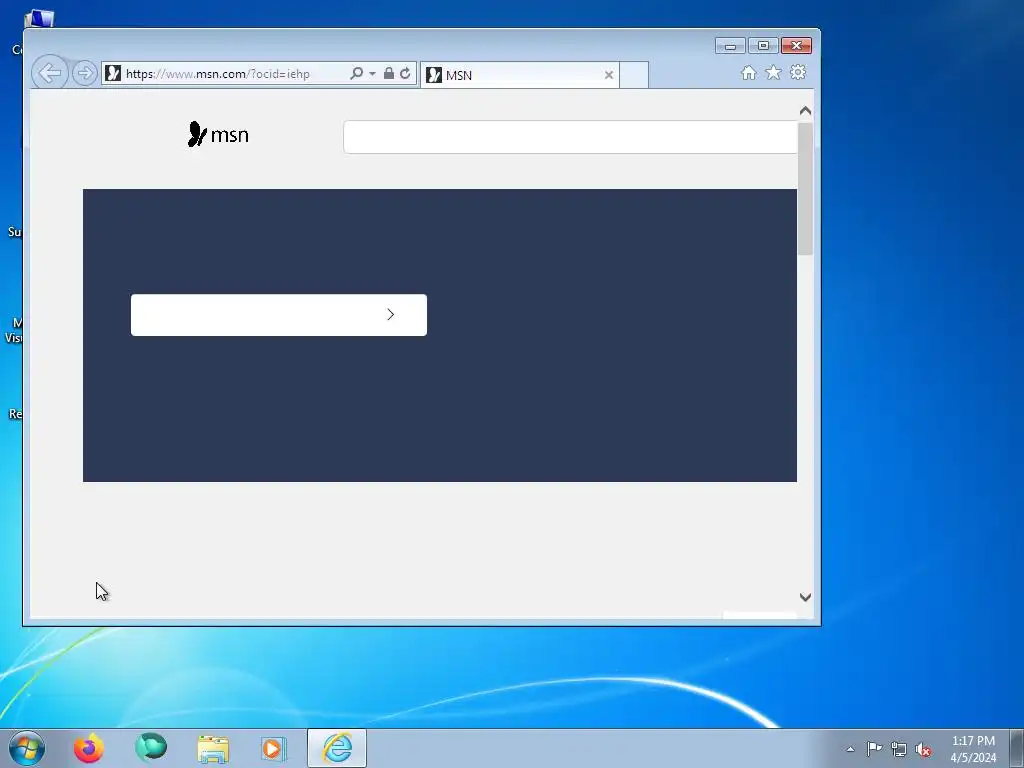Open a new blank tab
This screenshot has height=768, width=1024.
pos(633,75)
